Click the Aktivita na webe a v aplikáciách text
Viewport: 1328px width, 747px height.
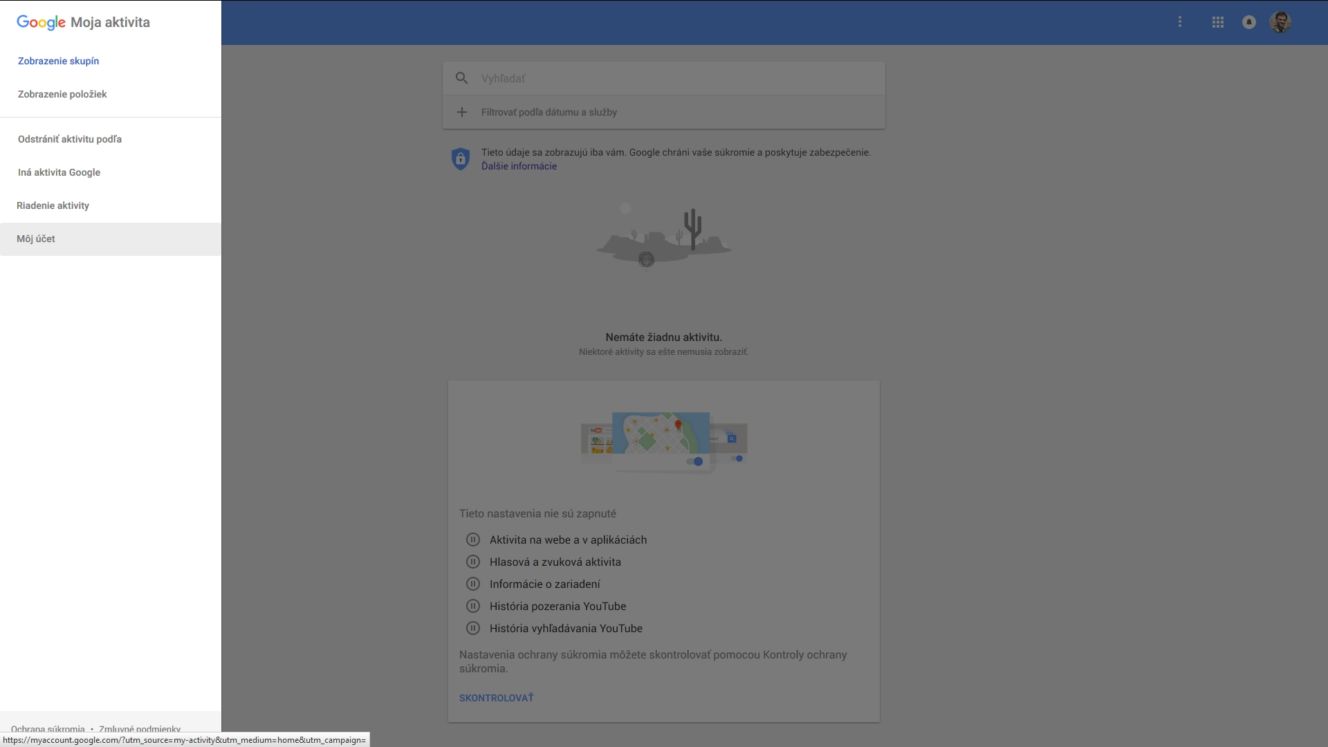coord(568,540)
